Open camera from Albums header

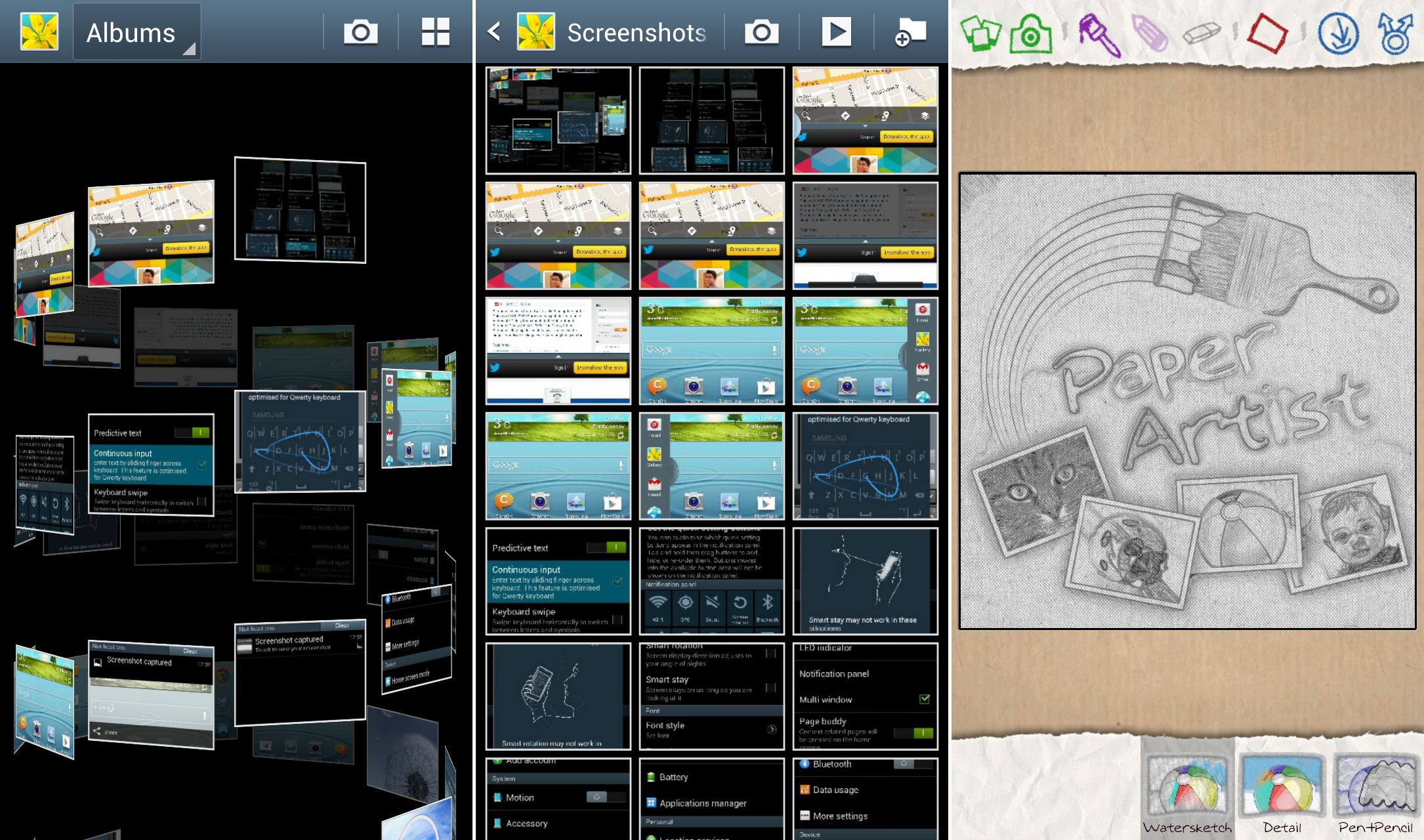pyautogui.click(x=360, y=31)
